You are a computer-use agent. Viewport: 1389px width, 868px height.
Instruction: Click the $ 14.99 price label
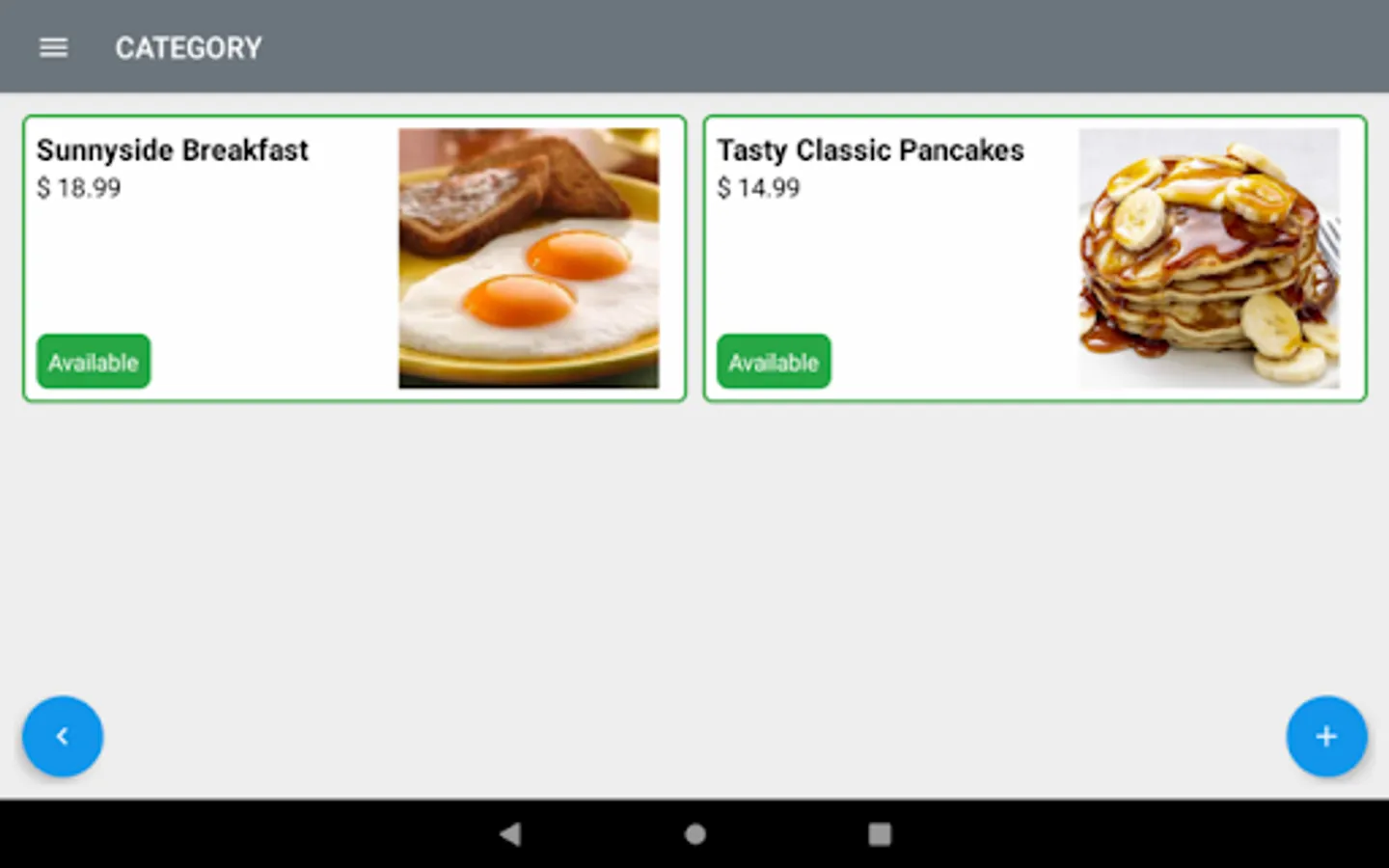point(759,188)
